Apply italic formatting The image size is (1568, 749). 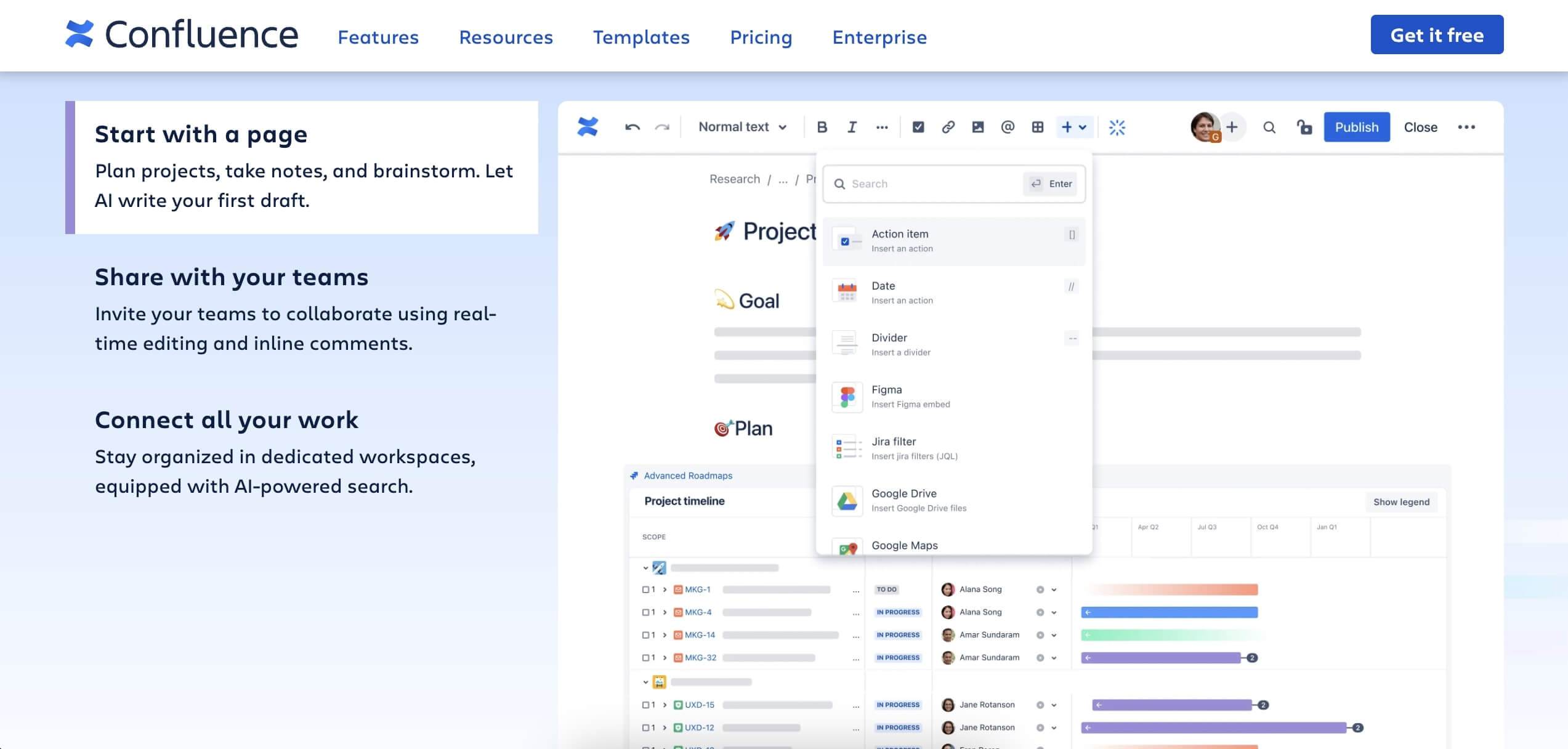coord(852,127)
